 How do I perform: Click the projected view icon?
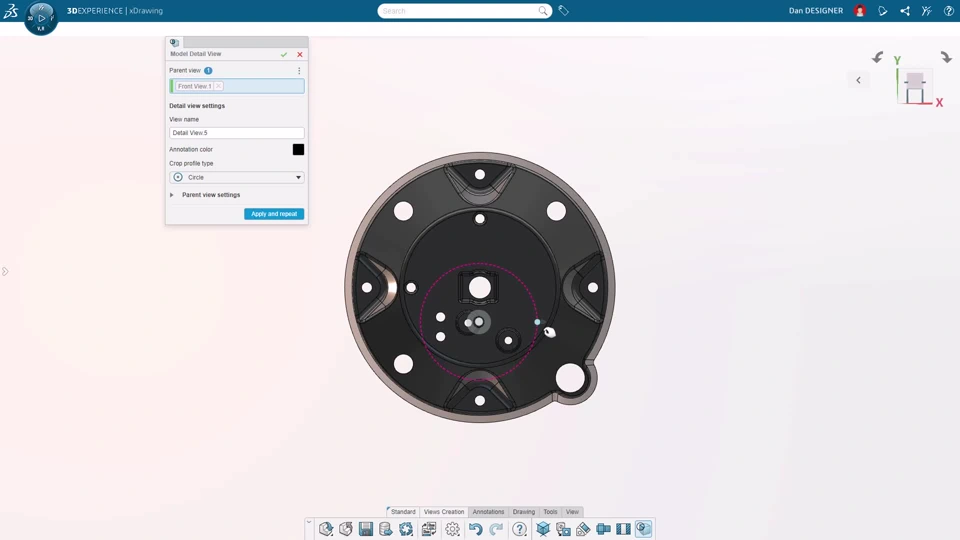point(563,529)
